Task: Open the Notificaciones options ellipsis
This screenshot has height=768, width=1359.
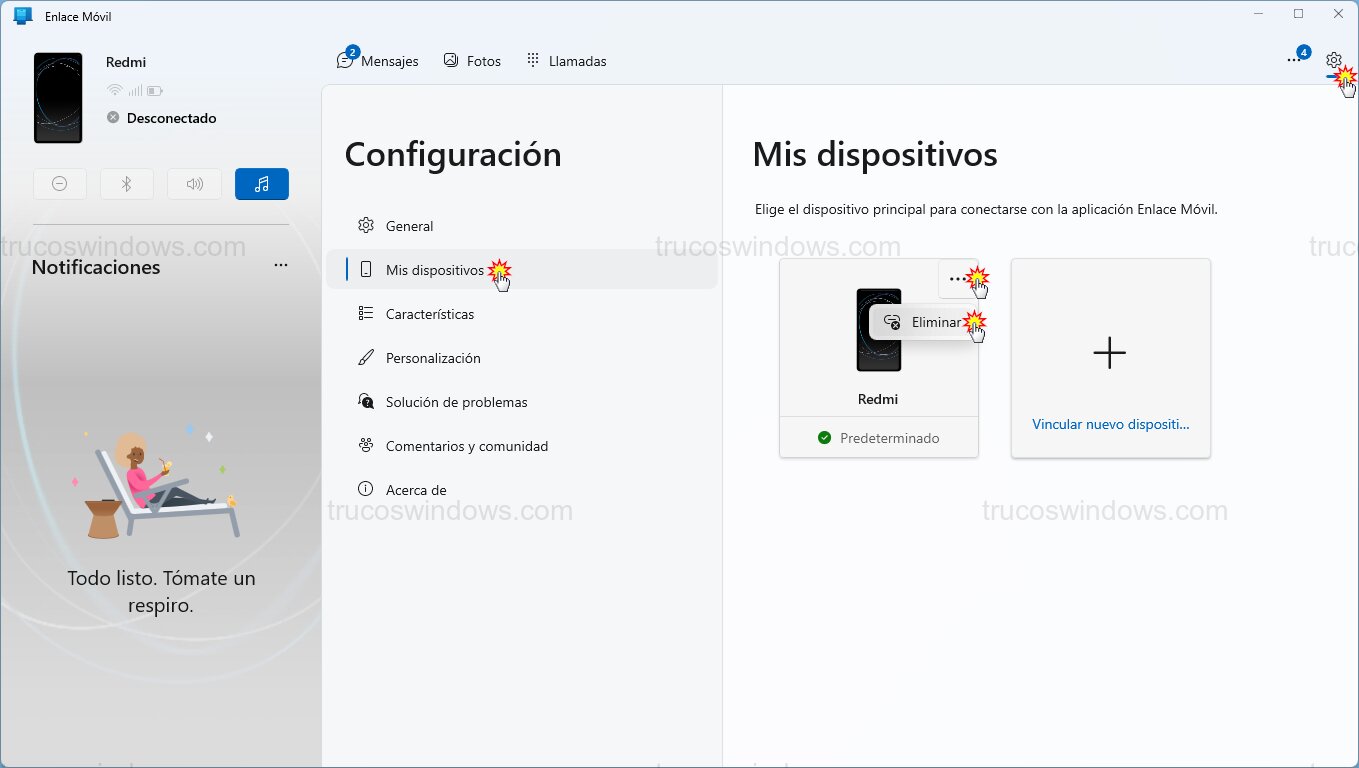Action: (x=280, y=264)
